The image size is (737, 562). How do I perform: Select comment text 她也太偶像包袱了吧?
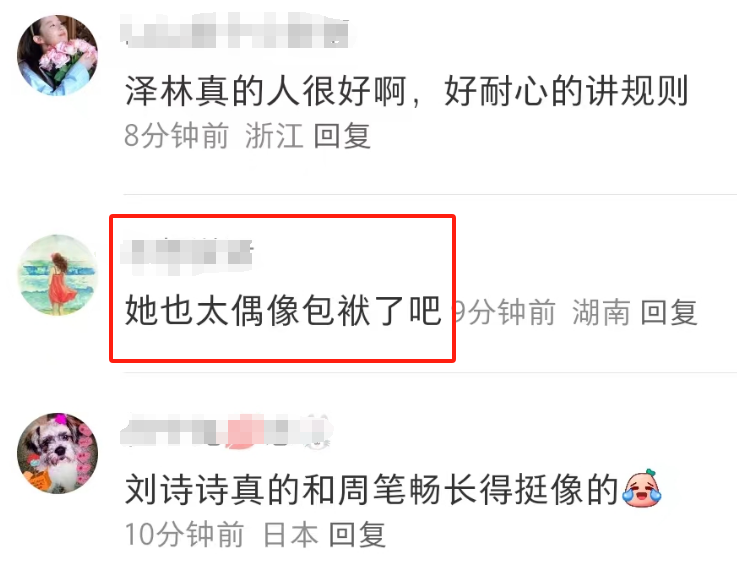pos(283,311)
